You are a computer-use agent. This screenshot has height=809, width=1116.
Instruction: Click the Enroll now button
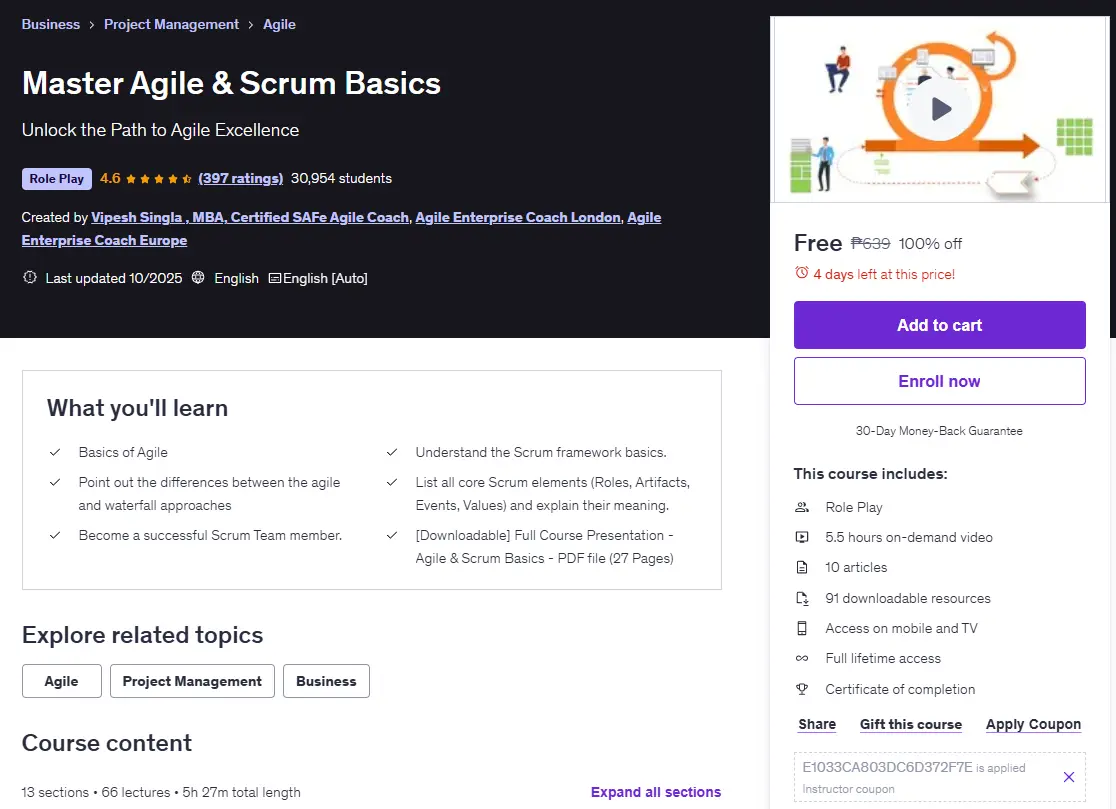coord(939,381)
